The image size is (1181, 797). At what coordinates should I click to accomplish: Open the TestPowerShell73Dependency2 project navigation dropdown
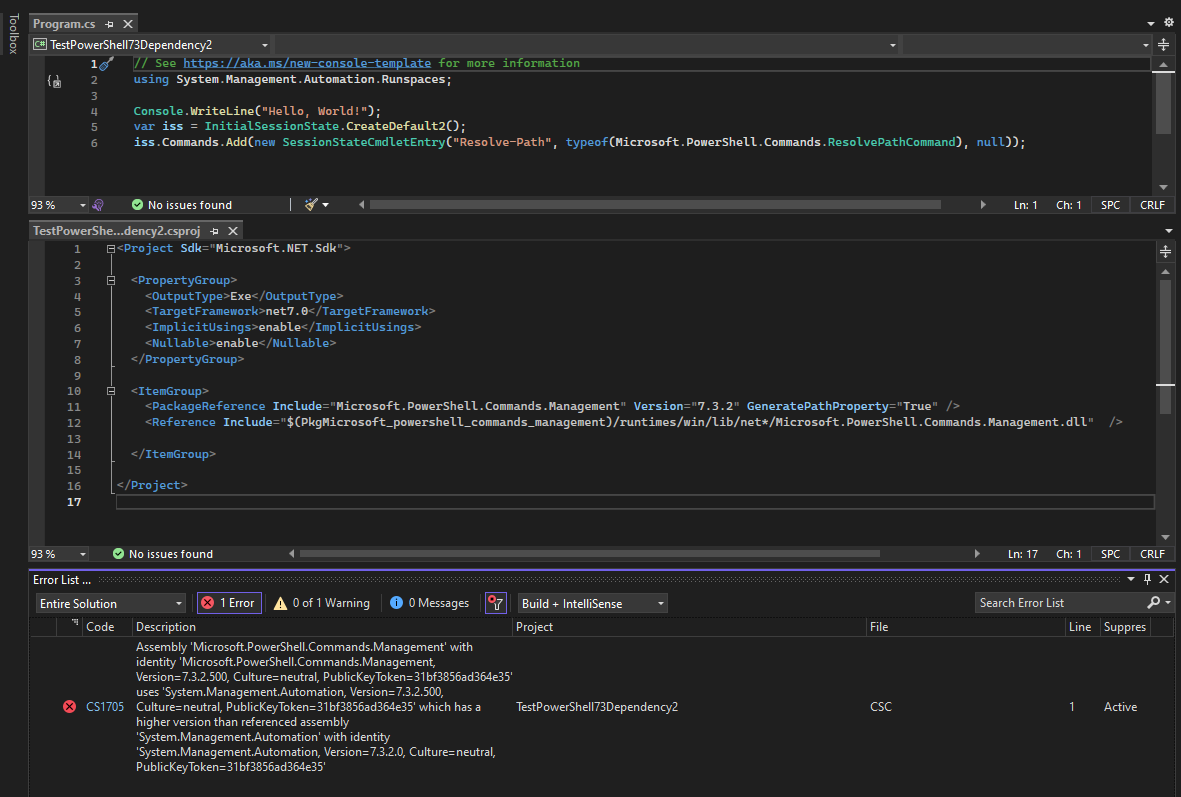(151, 45)
